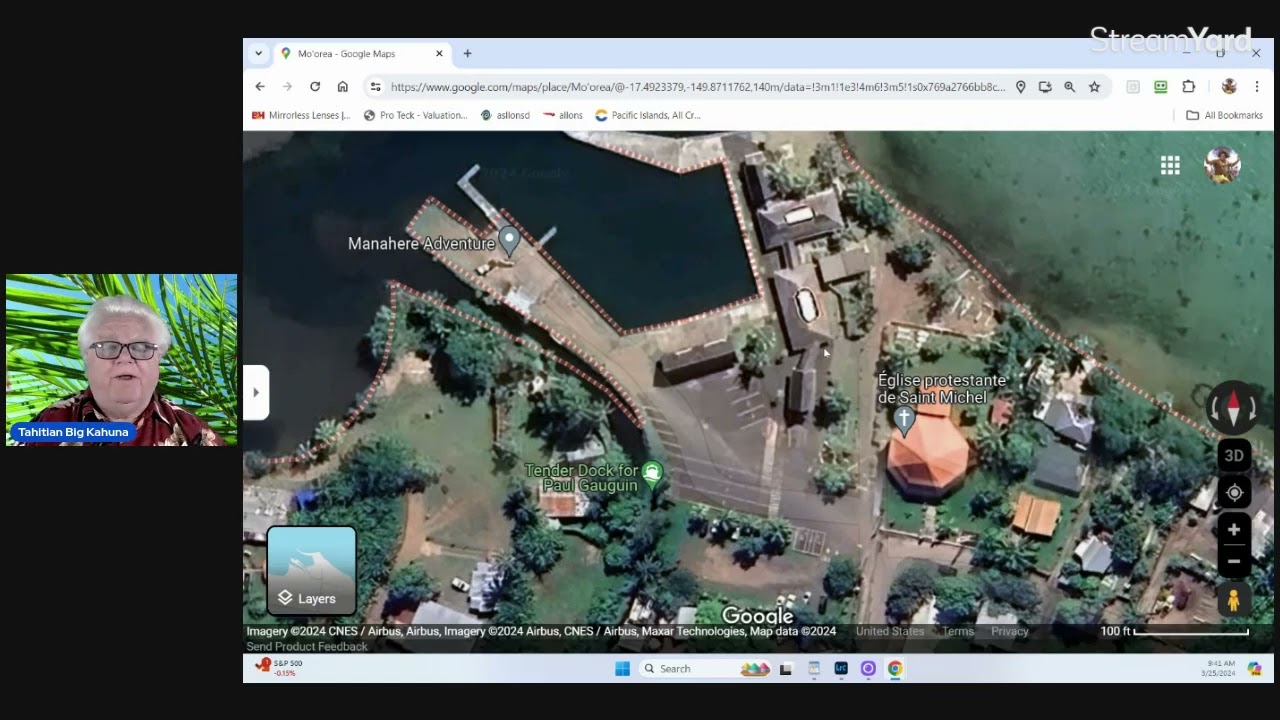Open Chrome profile avatar

point(1229,87)
